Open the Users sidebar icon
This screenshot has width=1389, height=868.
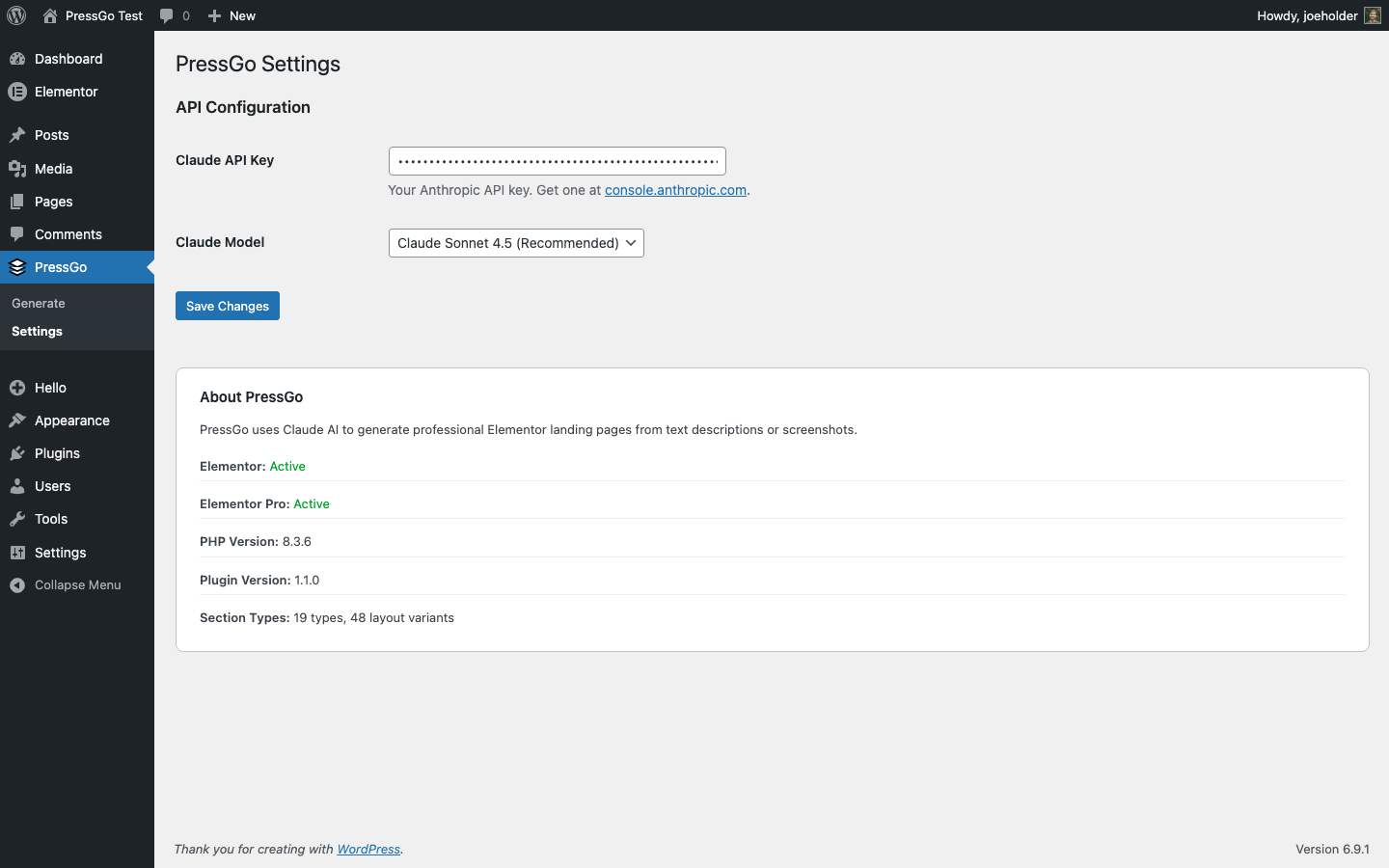pyautogui.click(x=16, y=486)
